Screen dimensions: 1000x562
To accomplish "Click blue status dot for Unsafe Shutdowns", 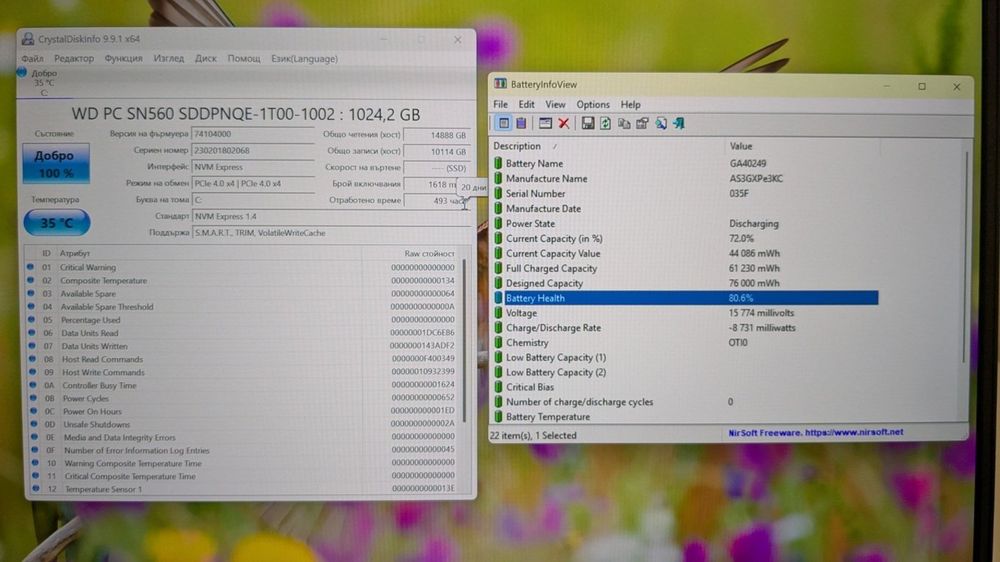I will [34, 424].
